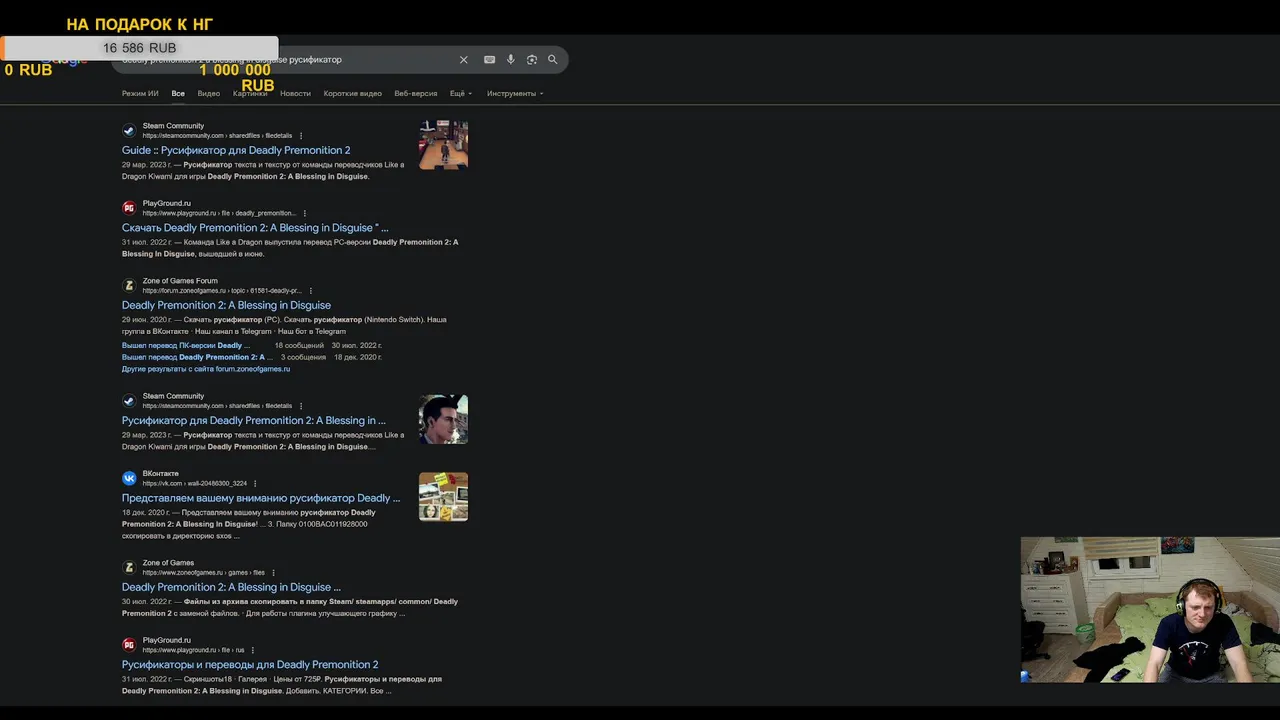Open the photo collage thumbnail of ВКонтакте result

pos(443,497)
